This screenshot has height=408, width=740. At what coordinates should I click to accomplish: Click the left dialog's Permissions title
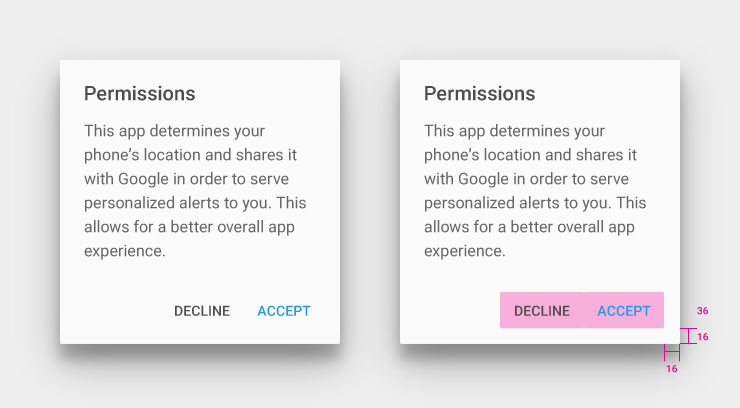tap(140, 93)
